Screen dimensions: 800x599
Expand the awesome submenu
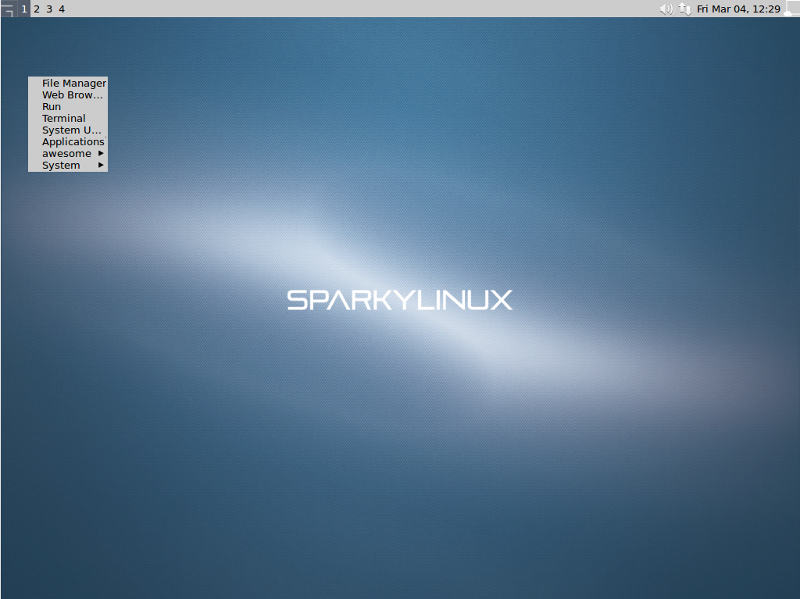pos(68,154)
